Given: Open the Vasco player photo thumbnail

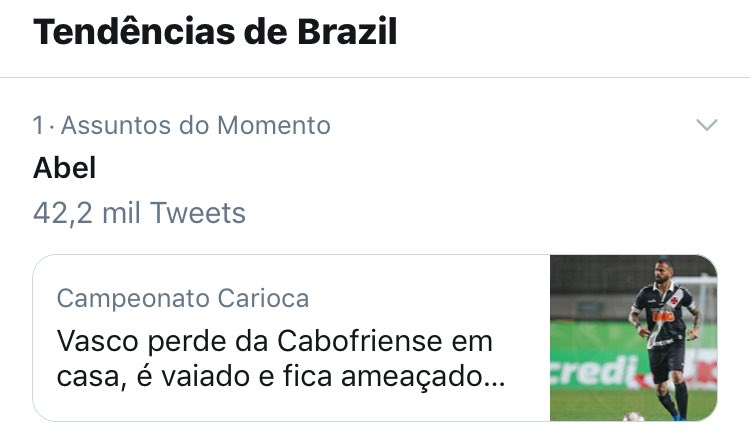Looking at the screenshot, I should click(x=633, y=337).
